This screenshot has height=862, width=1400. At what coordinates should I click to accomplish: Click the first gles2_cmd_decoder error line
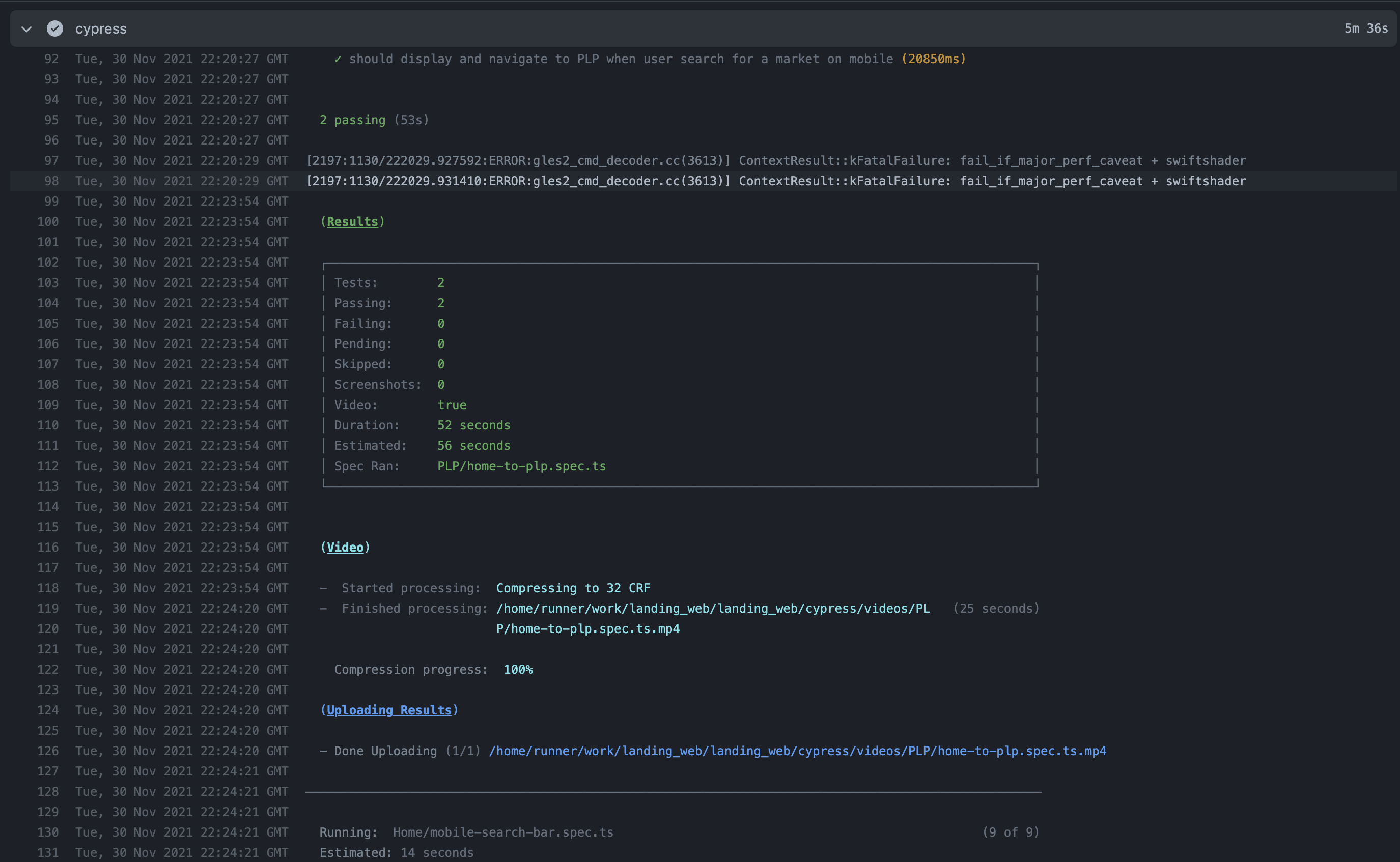coord(775,161)
